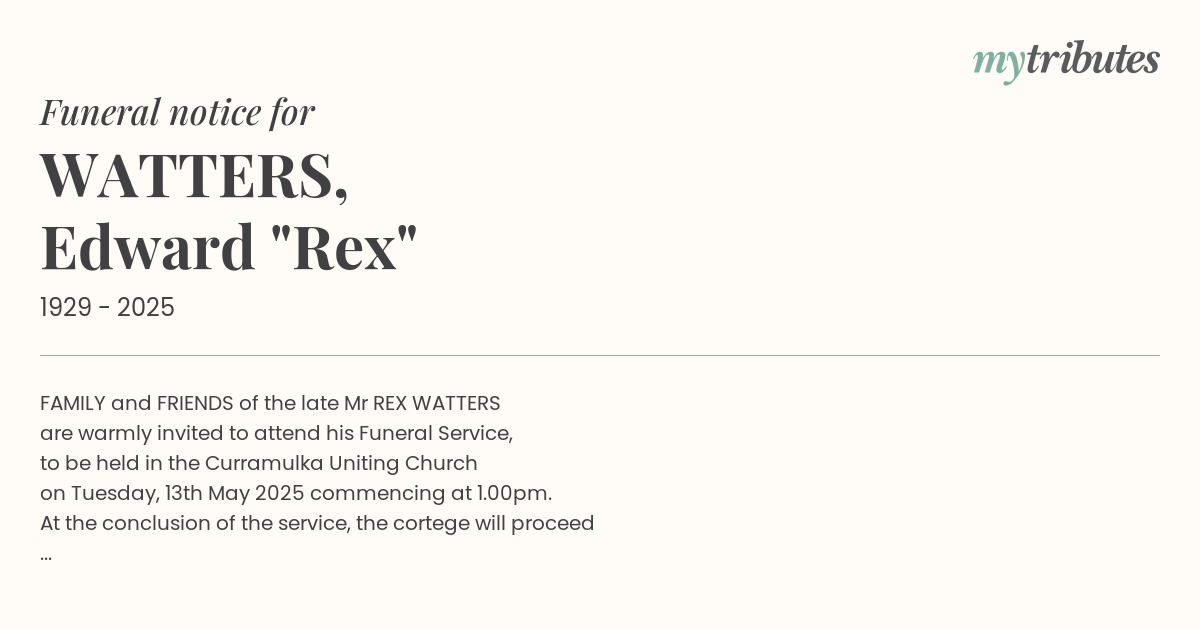
Task: Select the "Funeral notice for" heading
Action: click(178, 112)
